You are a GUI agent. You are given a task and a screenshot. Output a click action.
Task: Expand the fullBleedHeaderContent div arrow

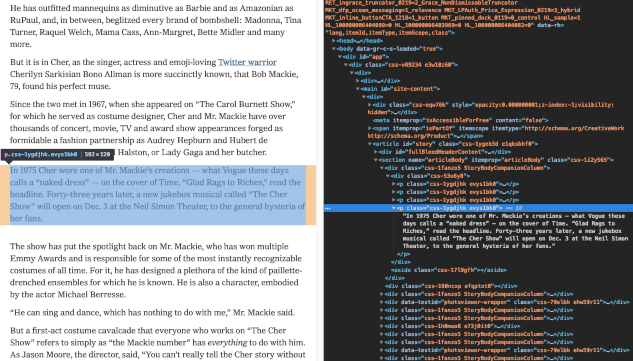375,152
